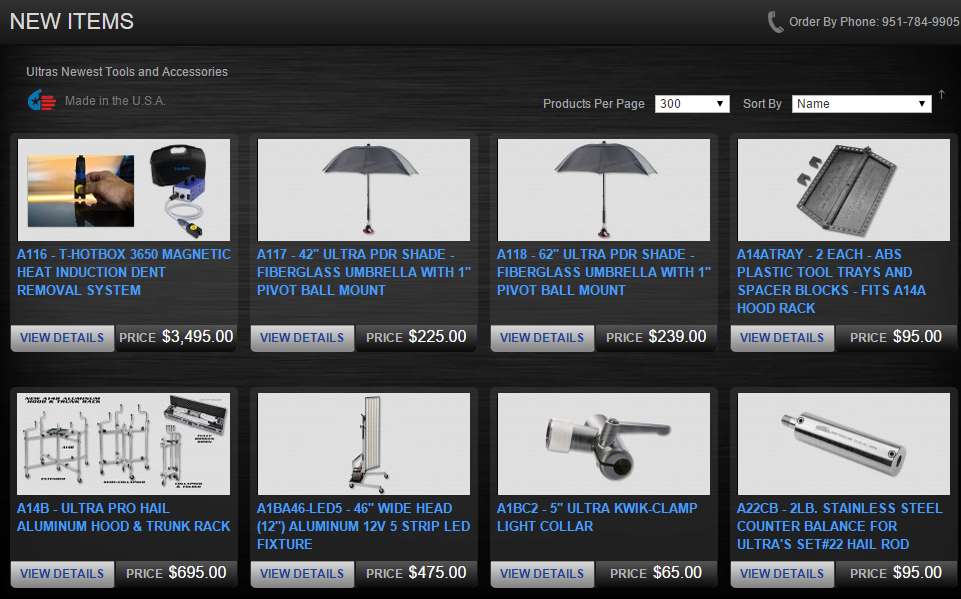Click the NEW ITEMS page heading
The height and width of the screenshot is (599, 961).
coord(72,21)
